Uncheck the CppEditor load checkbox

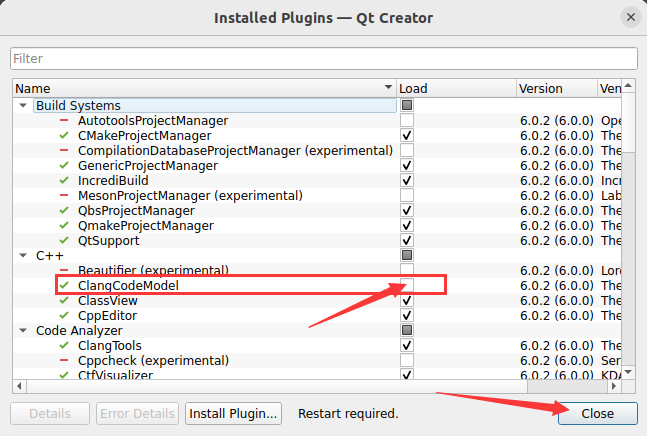point(407,316)
